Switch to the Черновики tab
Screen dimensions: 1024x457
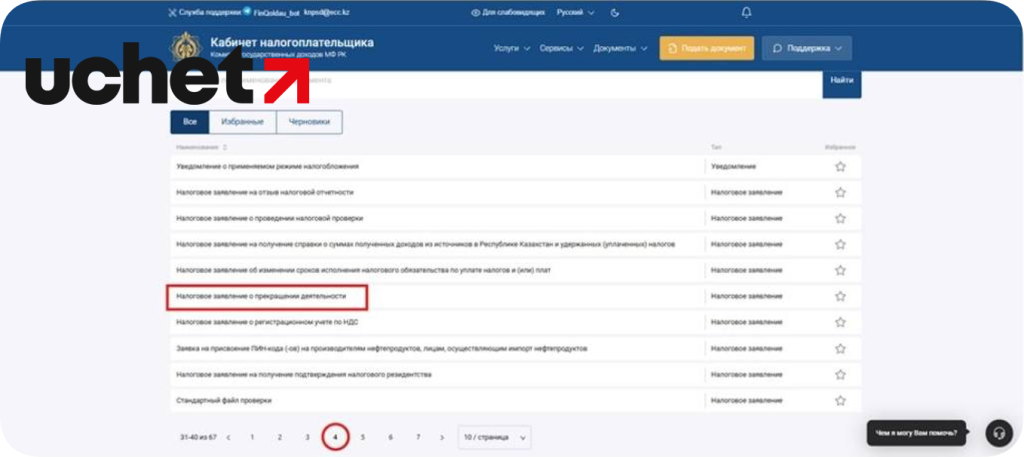coord(309,122)
